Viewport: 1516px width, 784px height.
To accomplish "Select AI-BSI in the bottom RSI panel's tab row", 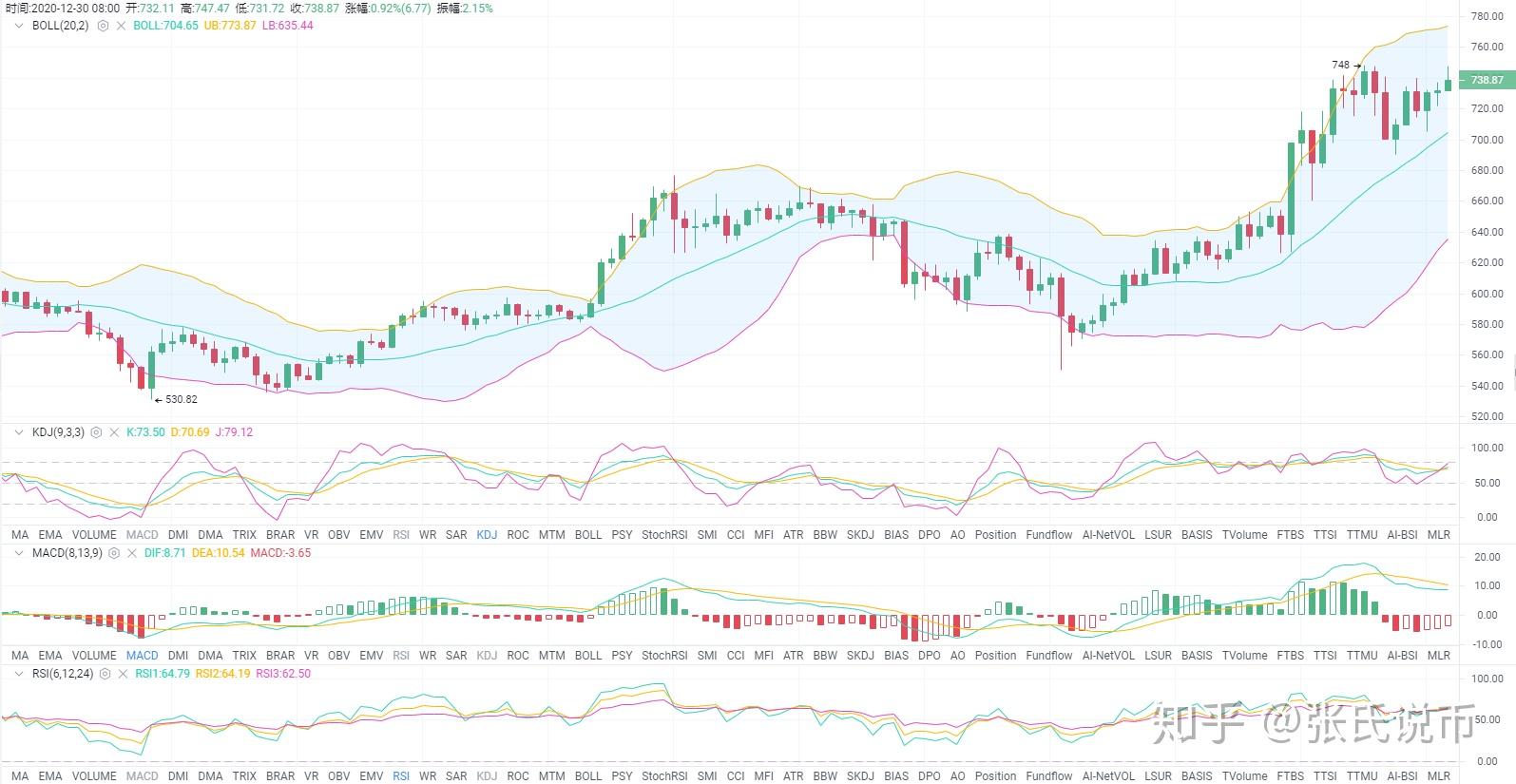I will pyautogui.click(x=1403, y=776).
